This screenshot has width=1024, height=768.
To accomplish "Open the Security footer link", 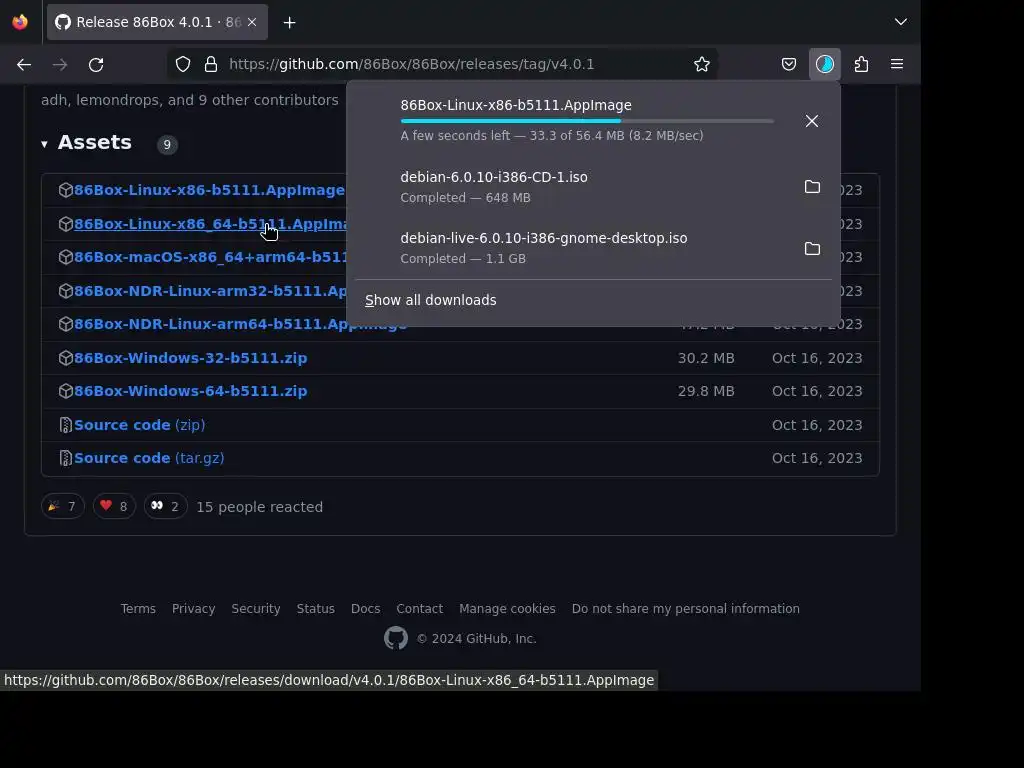I will click(256, 609).
